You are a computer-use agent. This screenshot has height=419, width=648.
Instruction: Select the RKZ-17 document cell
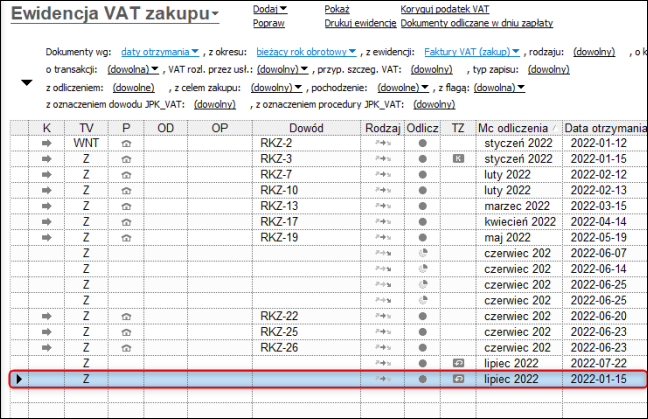[306, 222]
